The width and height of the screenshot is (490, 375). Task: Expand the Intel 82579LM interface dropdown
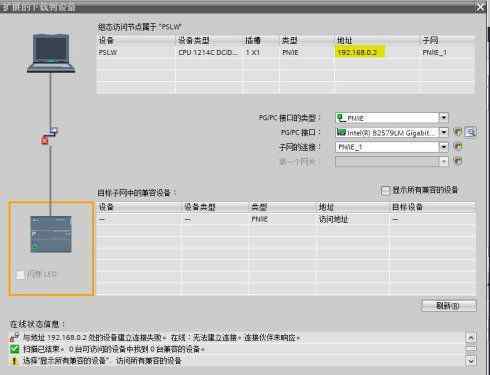(444, 132)
